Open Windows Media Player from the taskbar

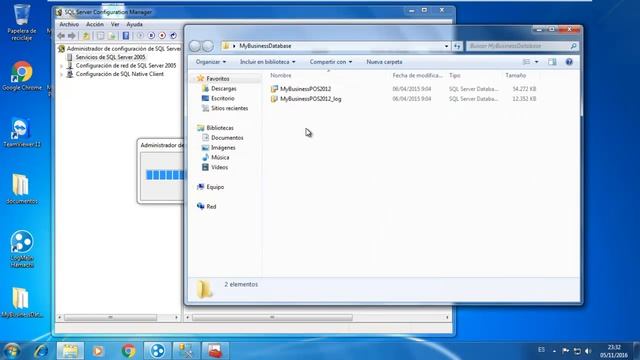click(x=98, y=351)
